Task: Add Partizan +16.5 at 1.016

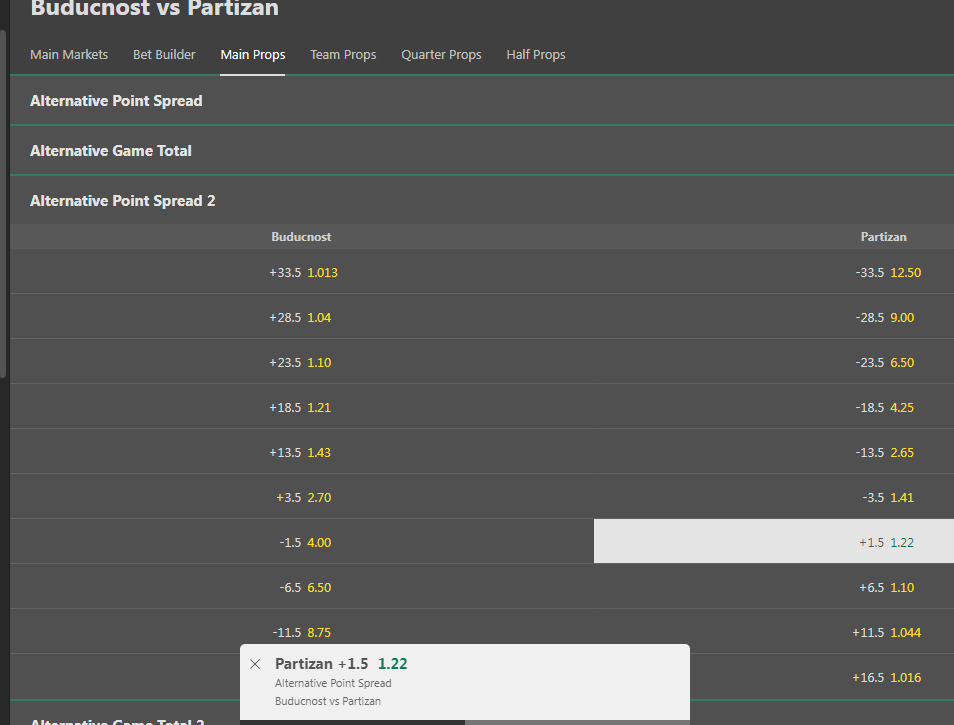Action: [x=886, y=677]
